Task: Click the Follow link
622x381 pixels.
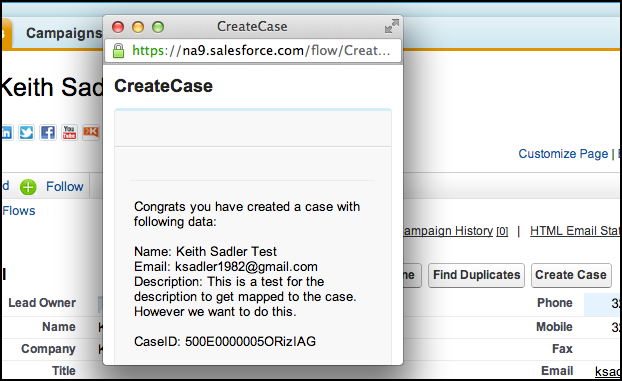Action: (x=65, y=187)
